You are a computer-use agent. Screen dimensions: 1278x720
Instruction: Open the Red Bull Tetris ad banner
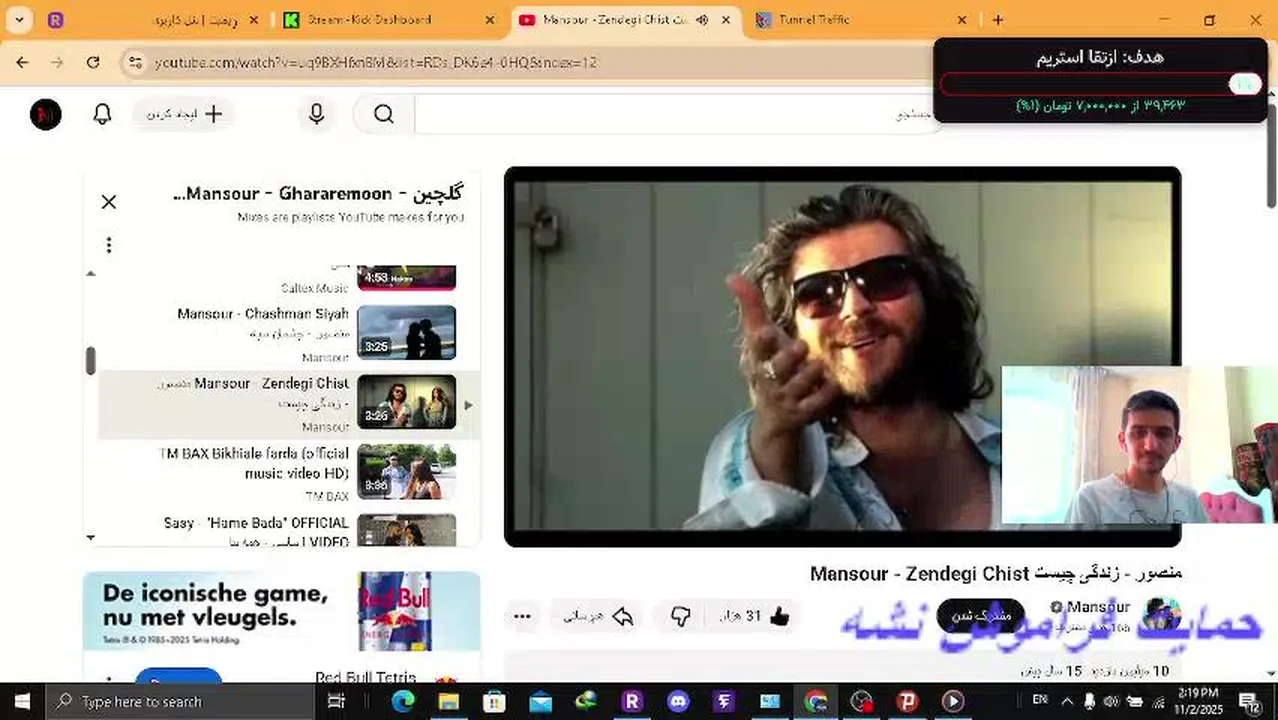tap(281, 611)
